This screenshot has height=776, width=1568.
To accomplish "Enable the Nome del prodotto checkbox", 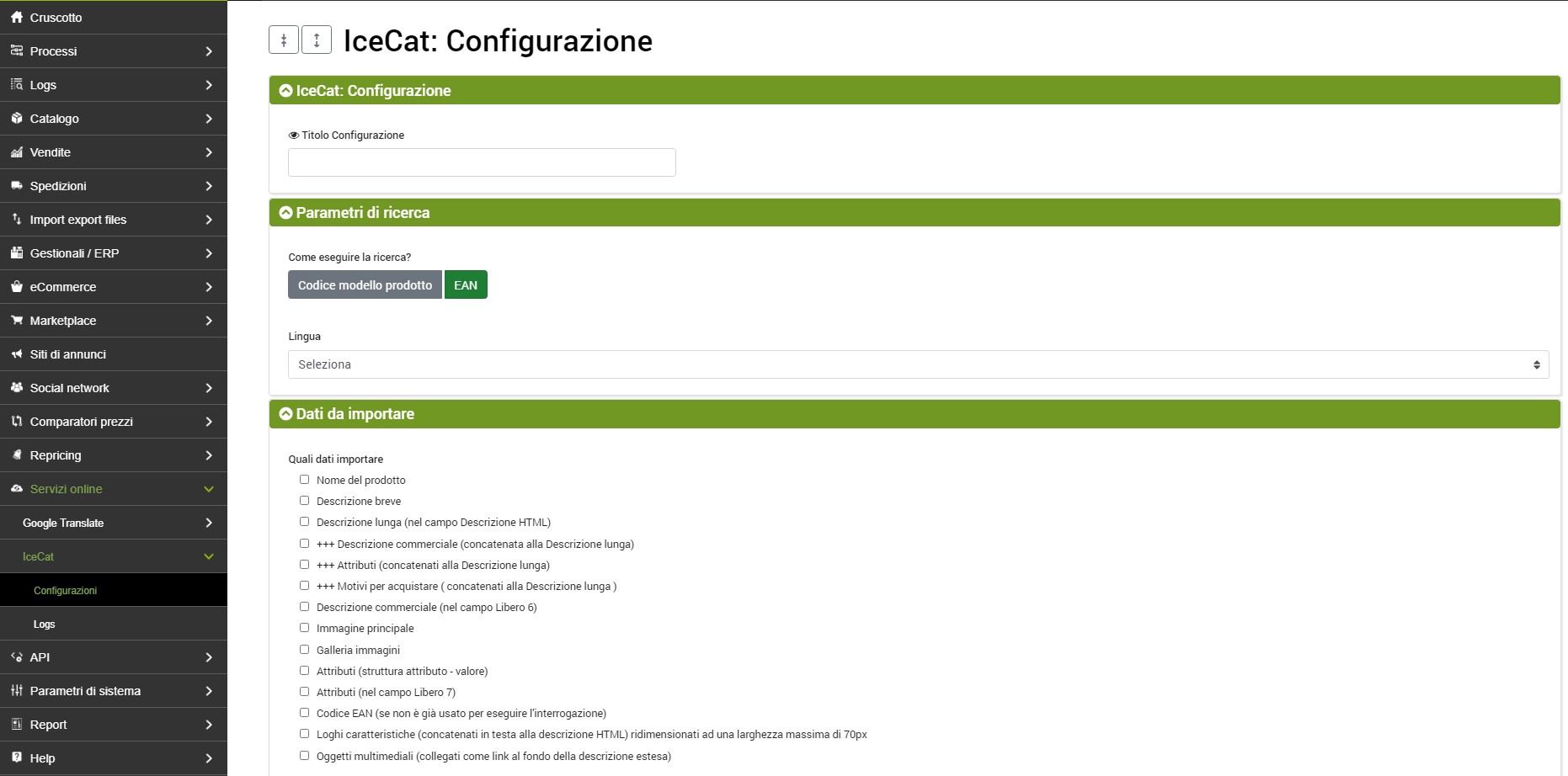I will [x=305, y=480].
